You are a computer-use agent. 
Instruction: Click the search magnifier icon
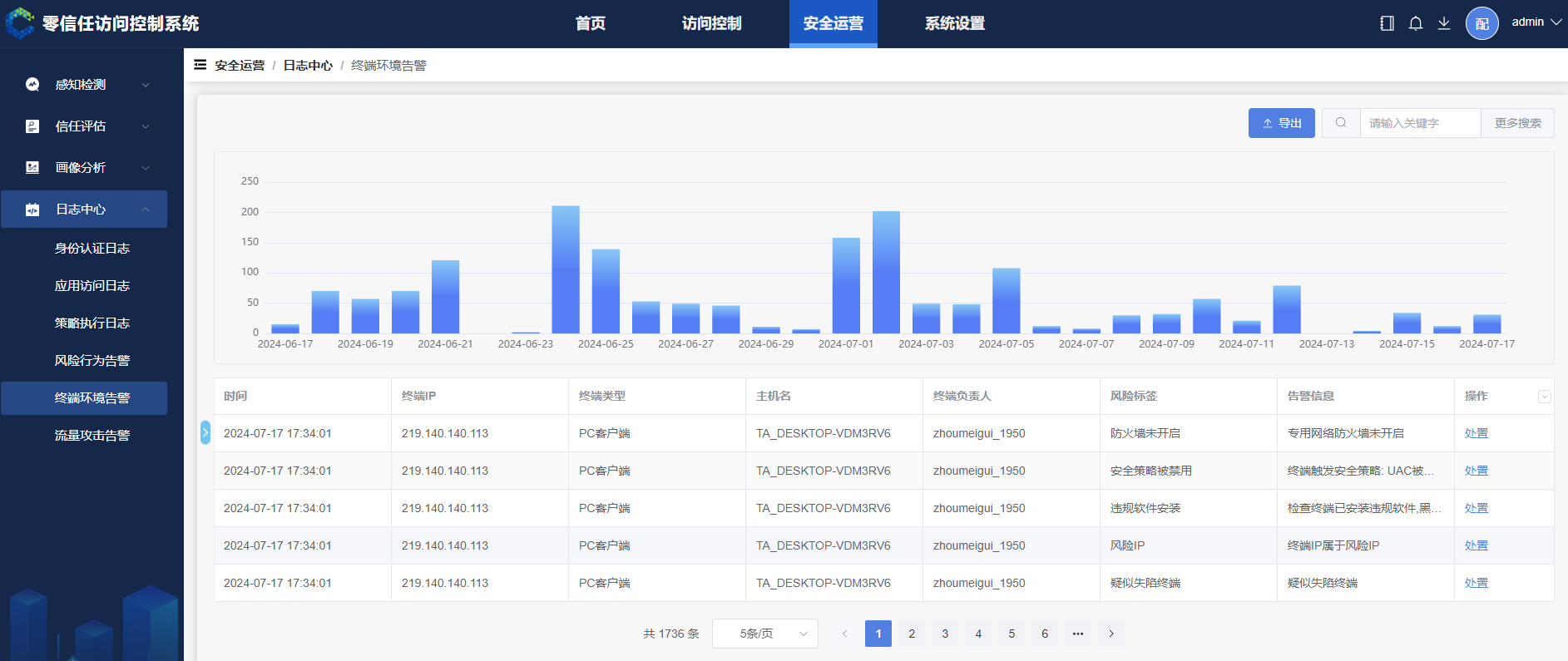[1341, 123]
